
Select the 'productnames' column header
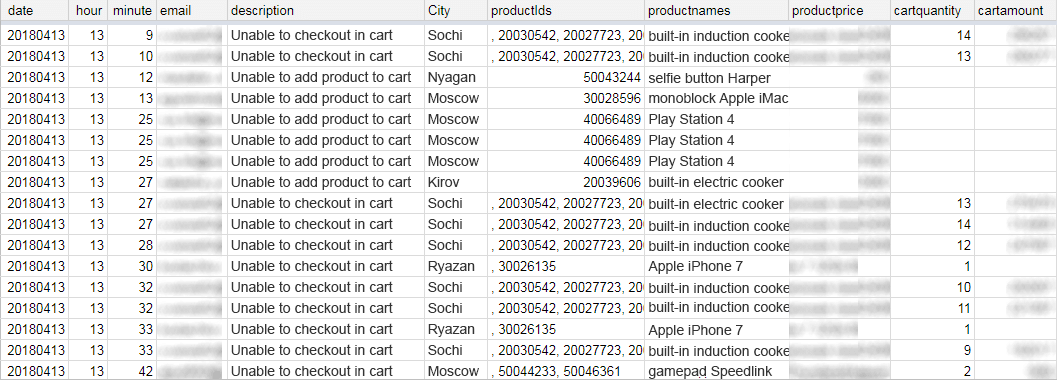point(716,11)
